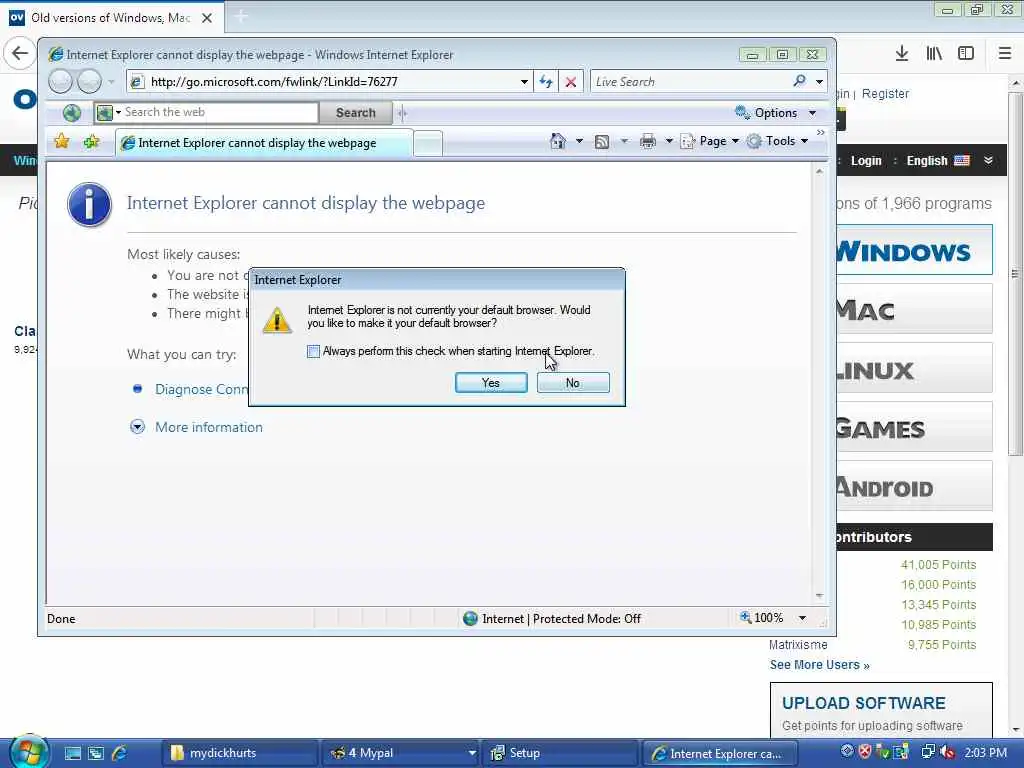Open the Live Search provider dropdown arrow
Viewport: 1024px width, 768px height.
coord(819,82)
